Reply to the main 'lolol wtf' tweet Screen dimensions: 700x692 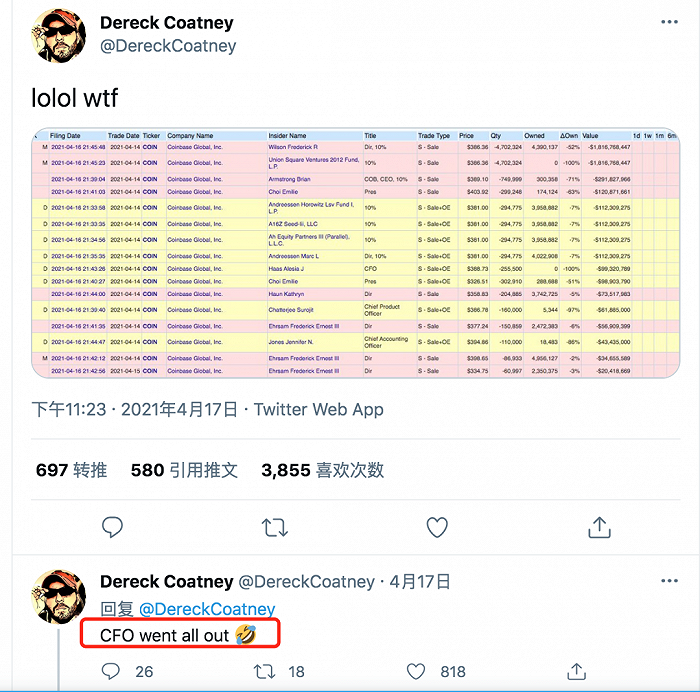pyautogui.click(x=113, y=526)
